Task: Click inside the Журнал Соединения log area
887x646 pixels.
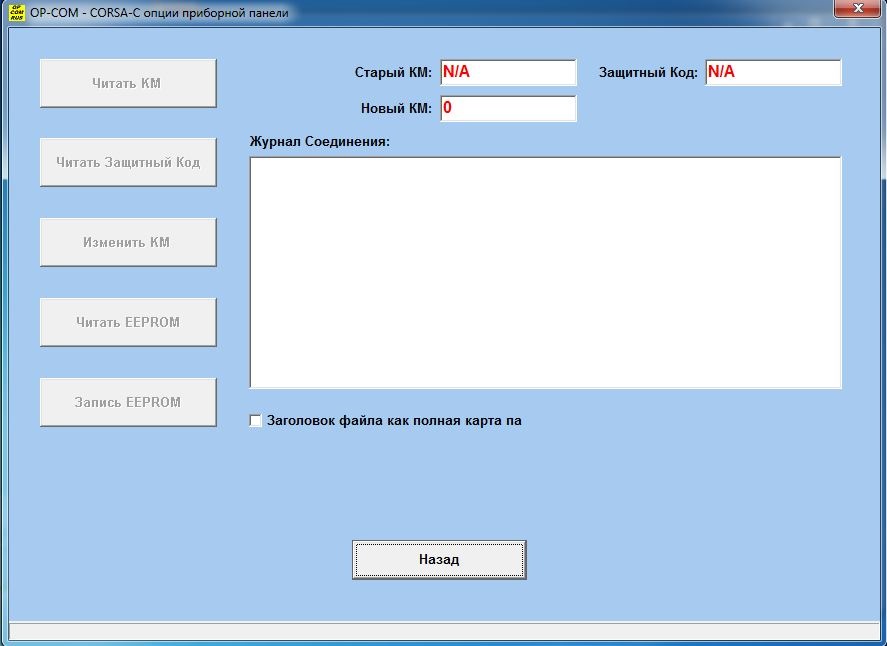Action: coord(546,273)
